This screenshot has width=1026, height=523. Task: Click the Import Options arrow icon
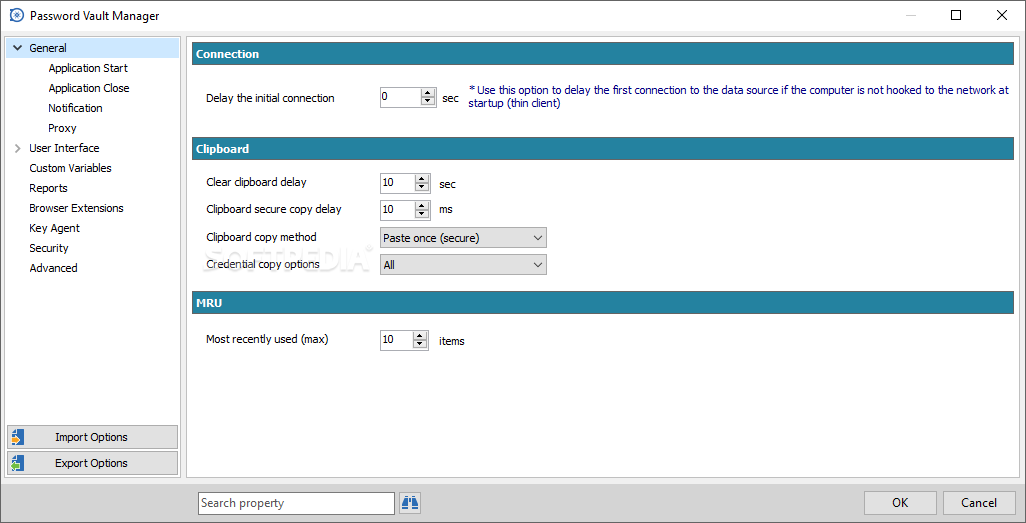point(17,437)
